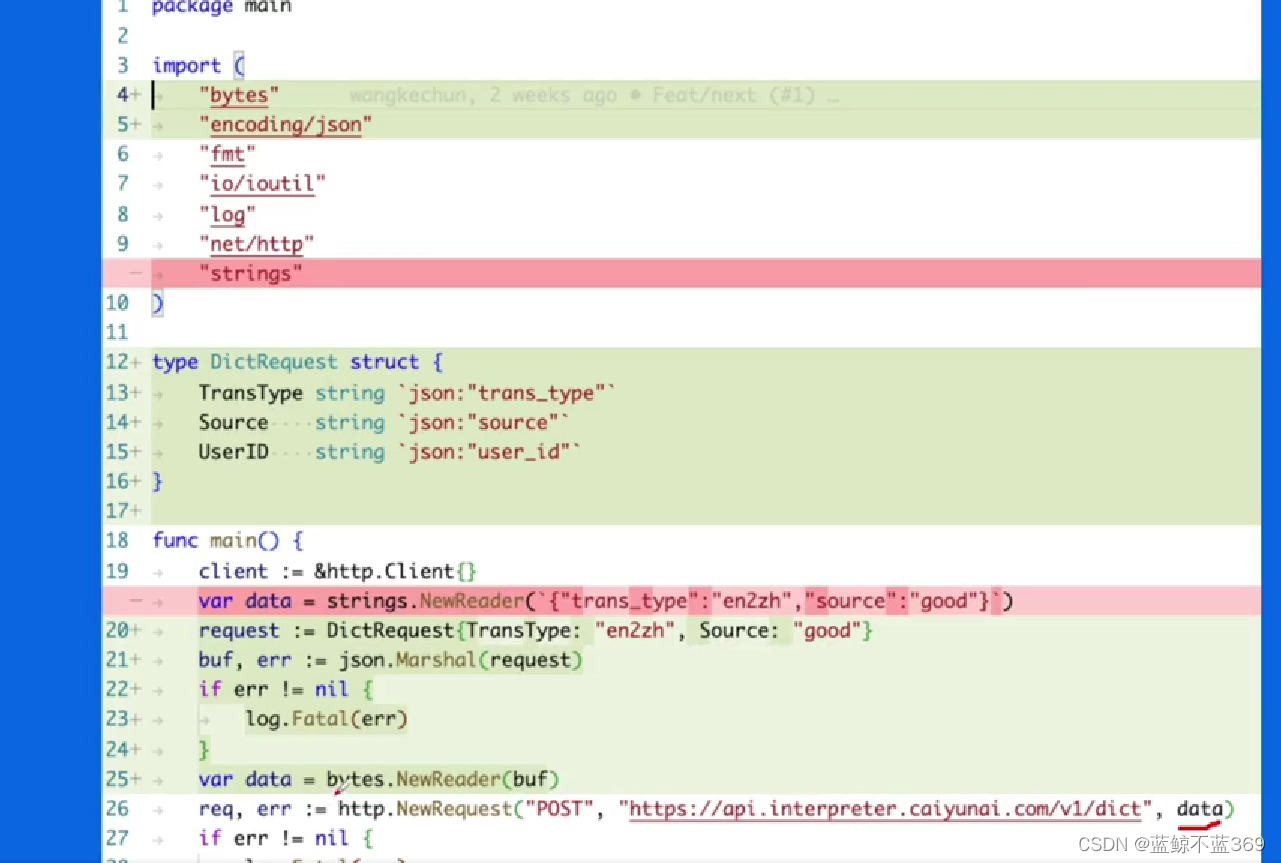Click the &http.Client{} expression
The width and height of the screenshot is (1281, 863).
click(396, 571)
